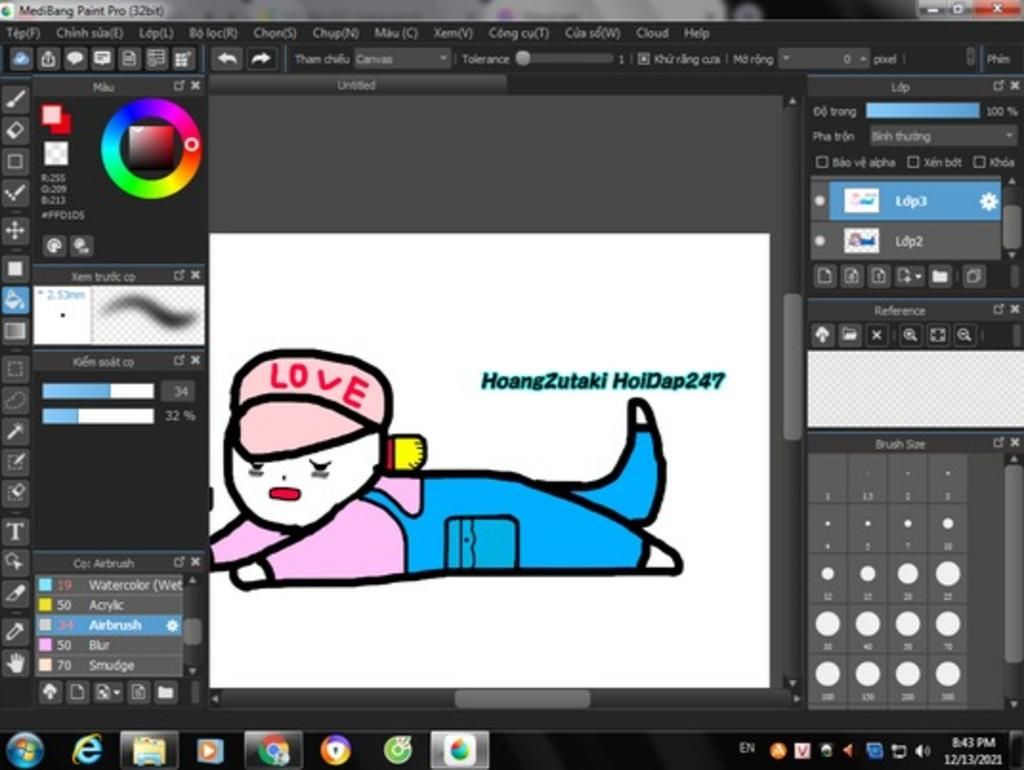Viewport: 1024px width, 770px height.
Task: Toggle Xén bớt checkbox
Action: (x=913, y=162)
